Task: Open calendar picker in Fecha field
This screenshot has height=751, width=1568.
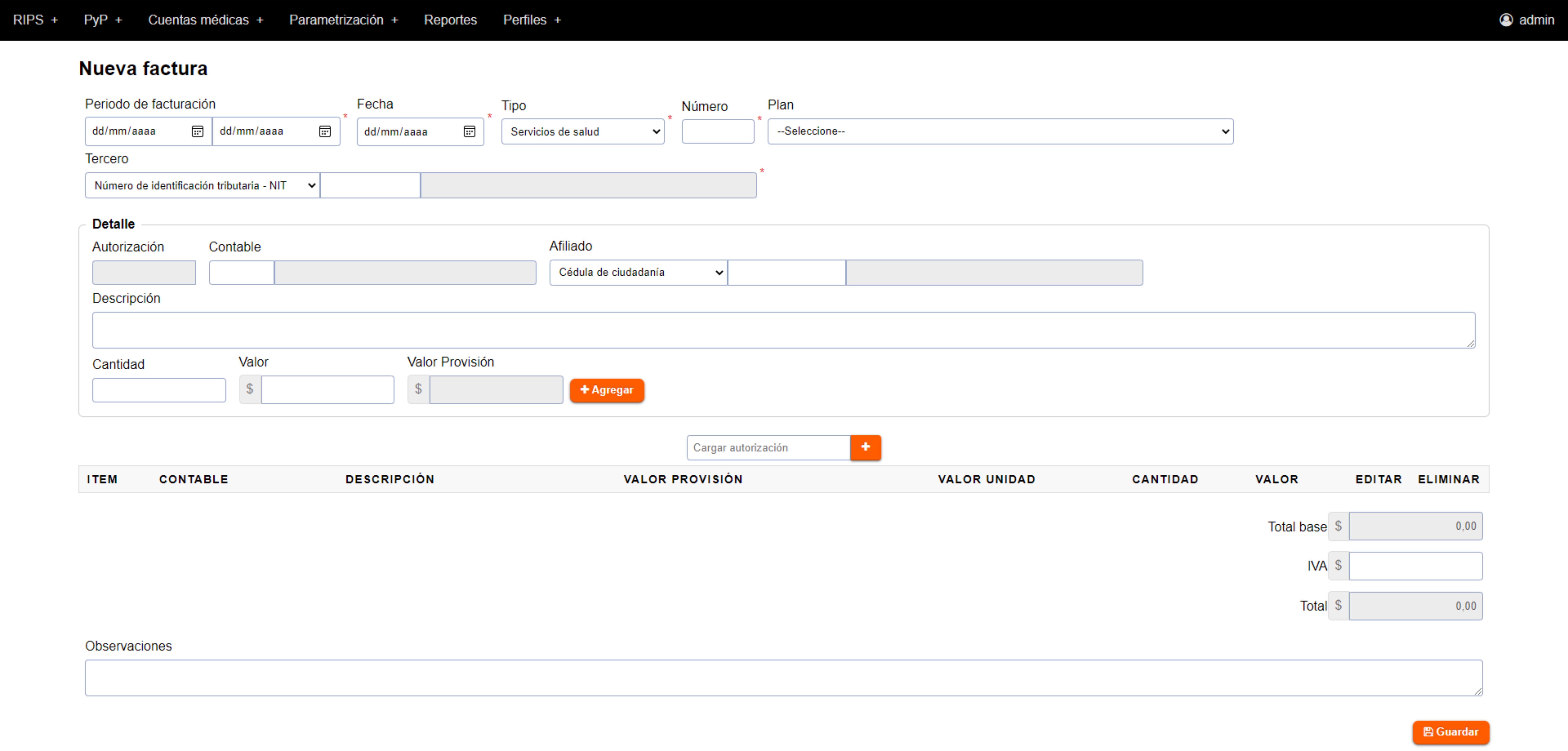Action: point(469,132)
